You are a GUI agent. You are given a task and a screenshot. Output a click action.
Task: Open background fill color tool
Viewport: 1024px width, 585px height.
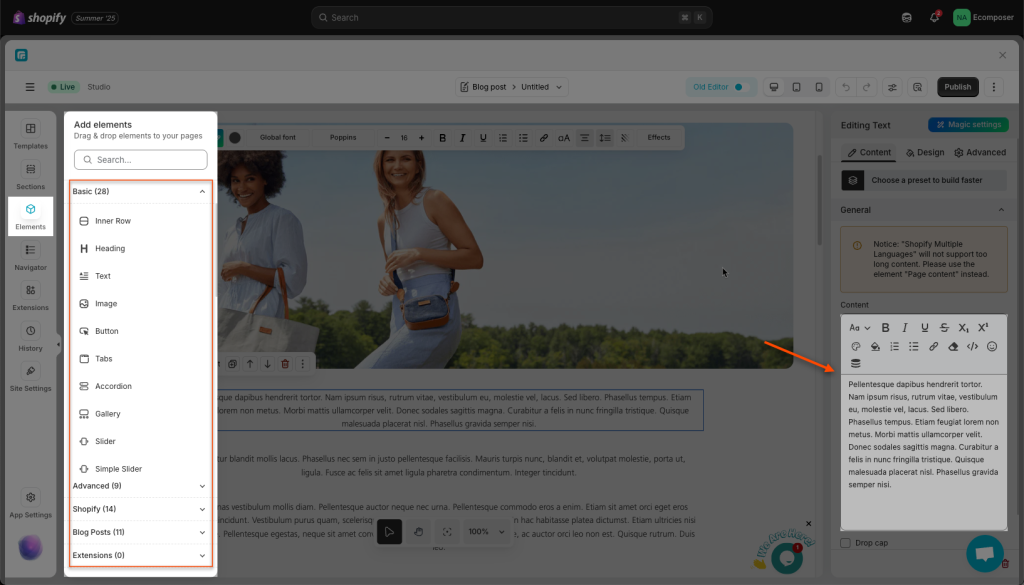(875, 347)
